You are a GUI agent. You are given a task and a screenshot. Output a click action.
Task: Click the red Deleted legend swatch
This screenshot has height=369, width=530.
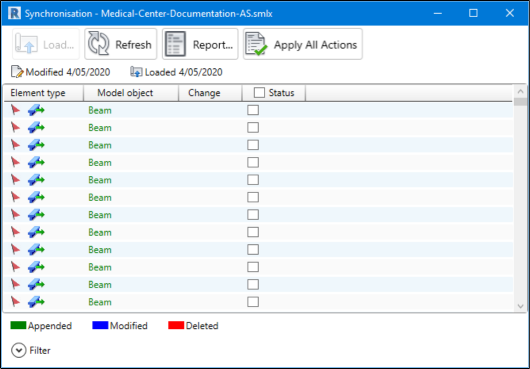(176, 325)
